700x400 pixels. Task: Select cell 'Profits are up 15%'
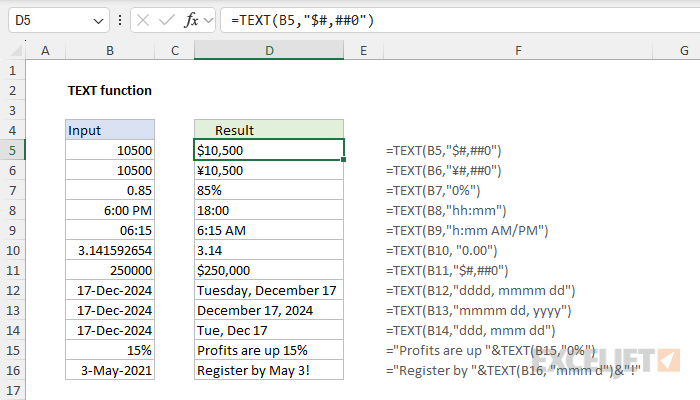pos(269,350)
